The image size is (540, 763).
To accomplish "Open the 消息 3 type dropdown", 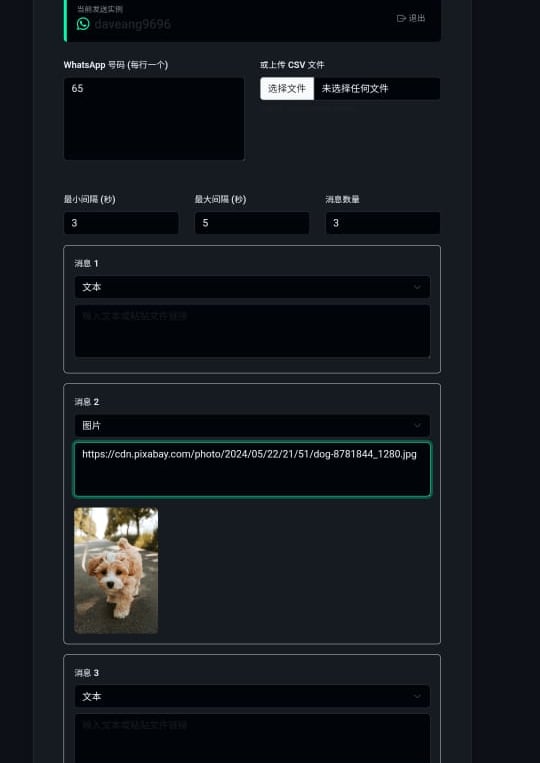I will coord(252,696).
